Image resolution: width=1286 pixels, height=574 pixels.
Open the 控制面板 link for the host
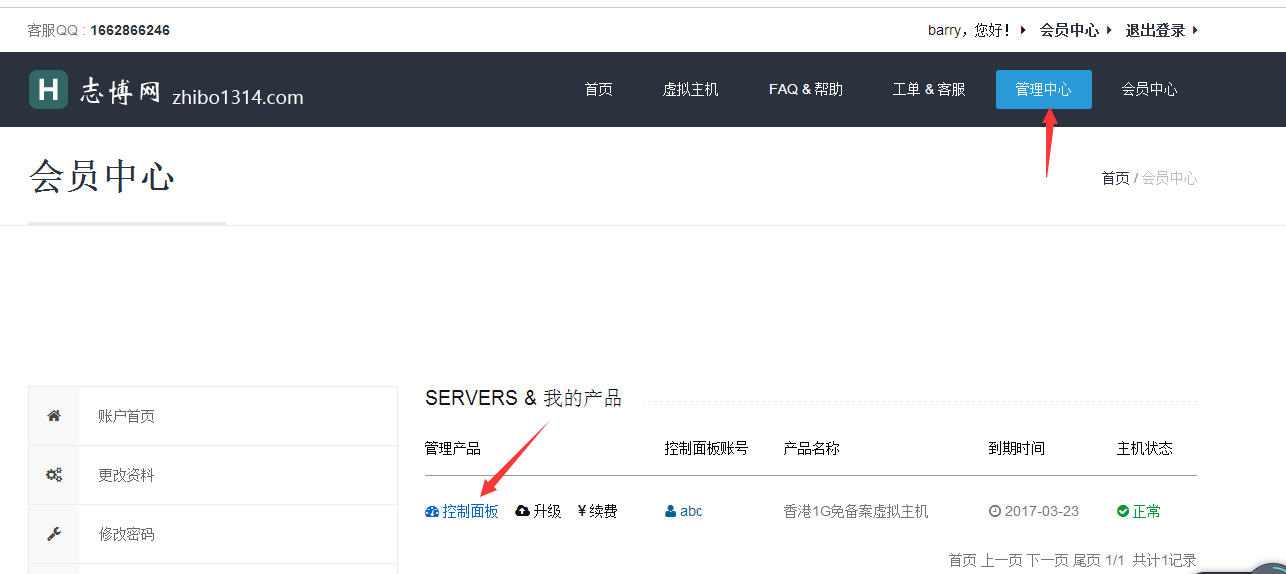pyautogui.click(x=470, y=512)
